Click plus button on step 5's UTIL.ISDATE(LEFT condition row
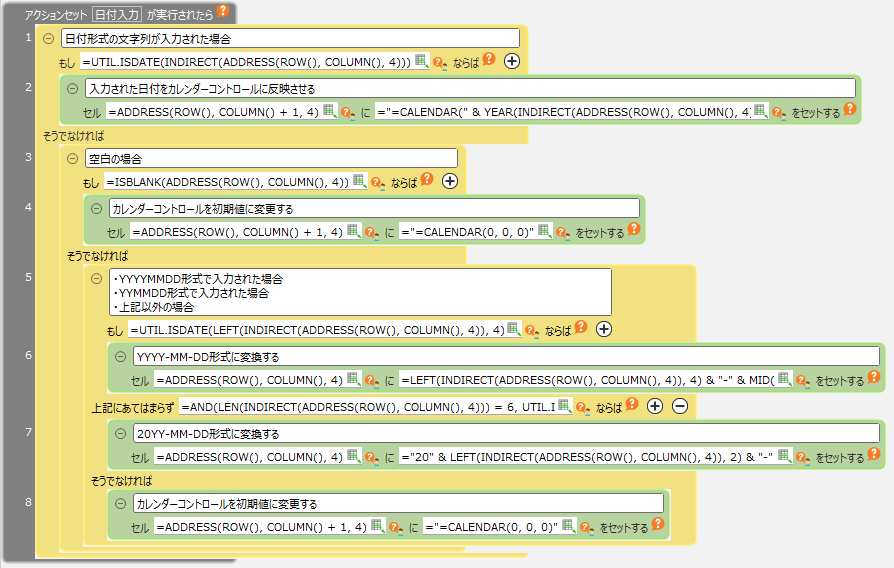The width and height of the screenshot is (894, 568). pos(604,329)
